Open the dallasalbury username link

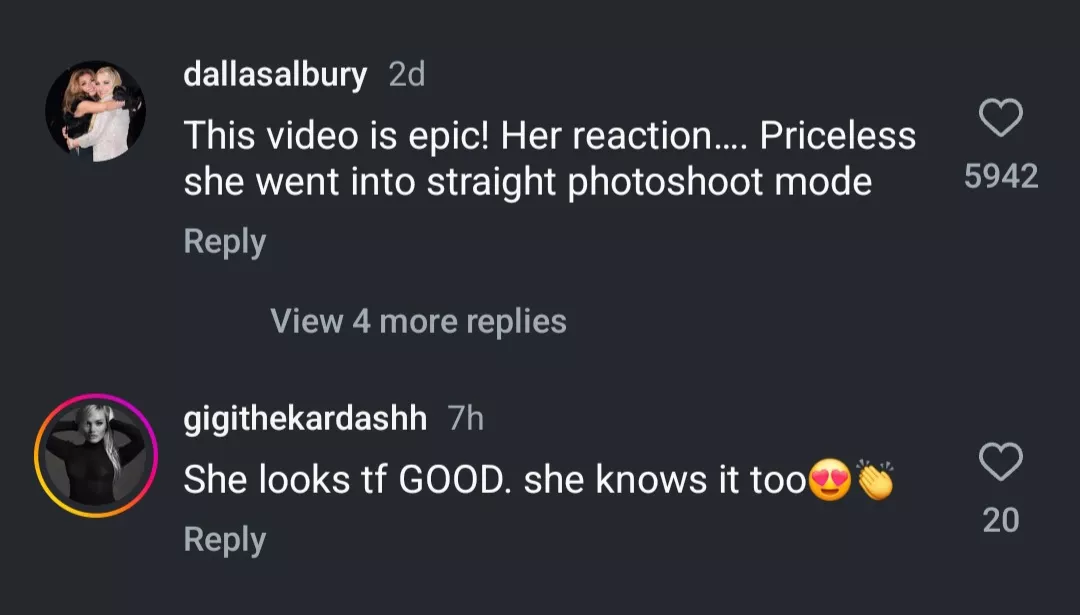[x=275, y=74]
